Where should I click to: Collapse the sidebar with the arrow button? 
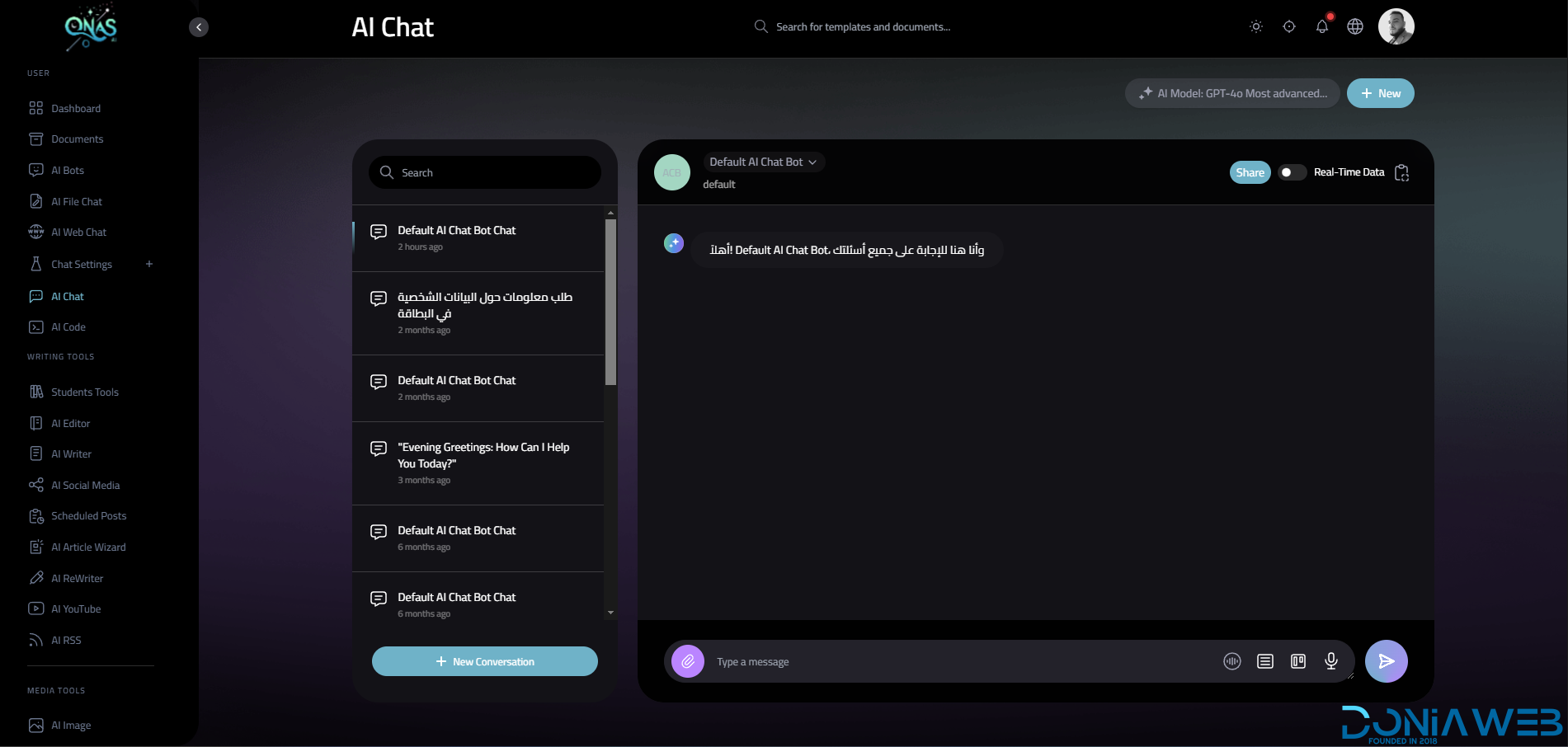(199, 27)
